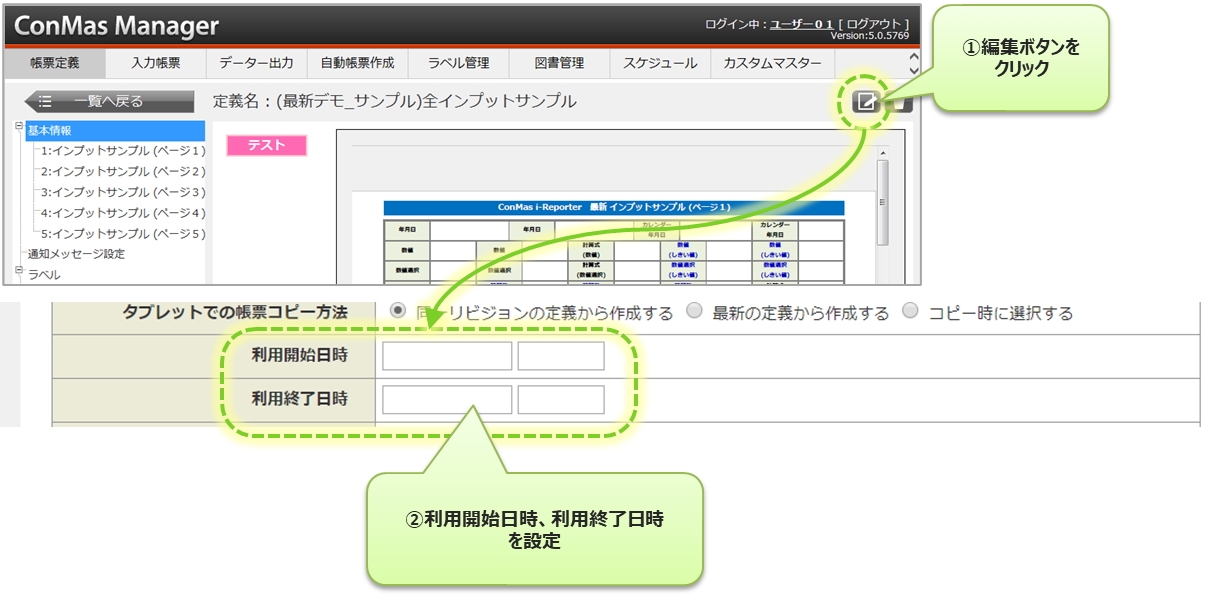This screenshot has width=1219, height=596.
Task: Open 通知メッセージ設定 in the tree
Action: click(x=76, y=254)
